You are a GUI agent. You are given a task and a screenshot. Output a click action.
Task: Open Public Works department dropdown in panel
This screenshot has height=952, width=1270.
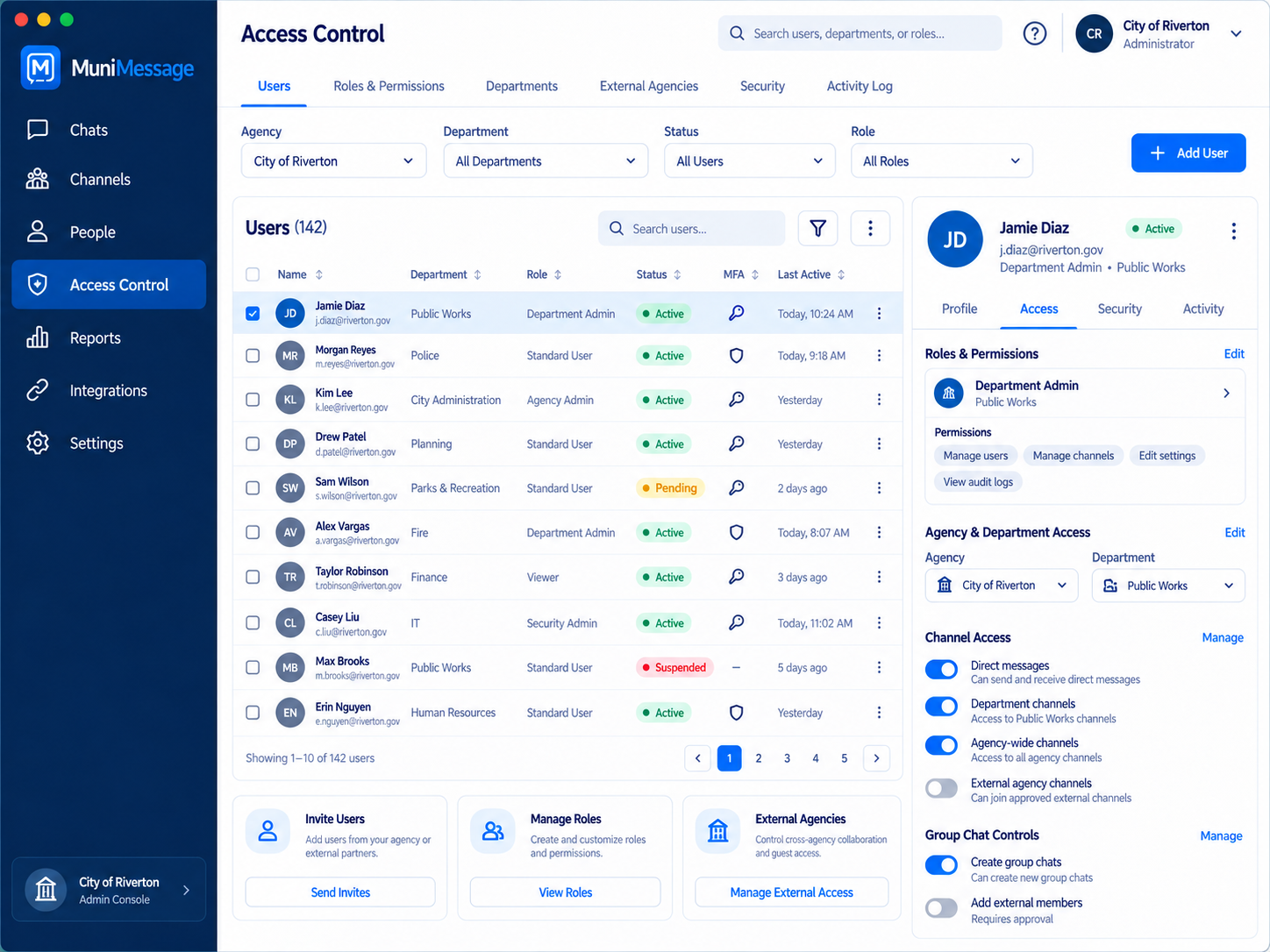click(x=1168, y=586)
